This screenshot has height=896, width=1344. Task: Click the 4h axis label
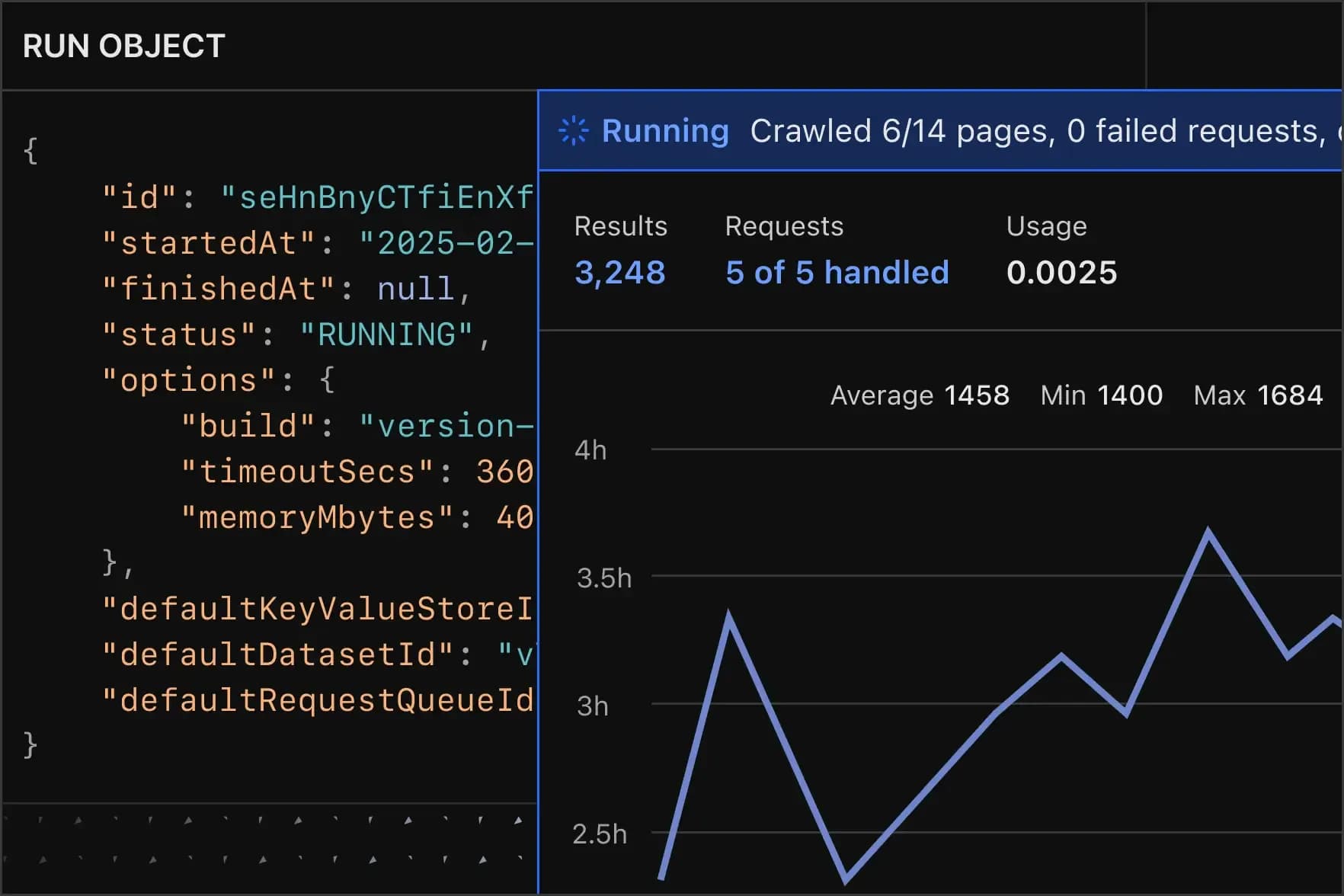(x=590, y=450)
